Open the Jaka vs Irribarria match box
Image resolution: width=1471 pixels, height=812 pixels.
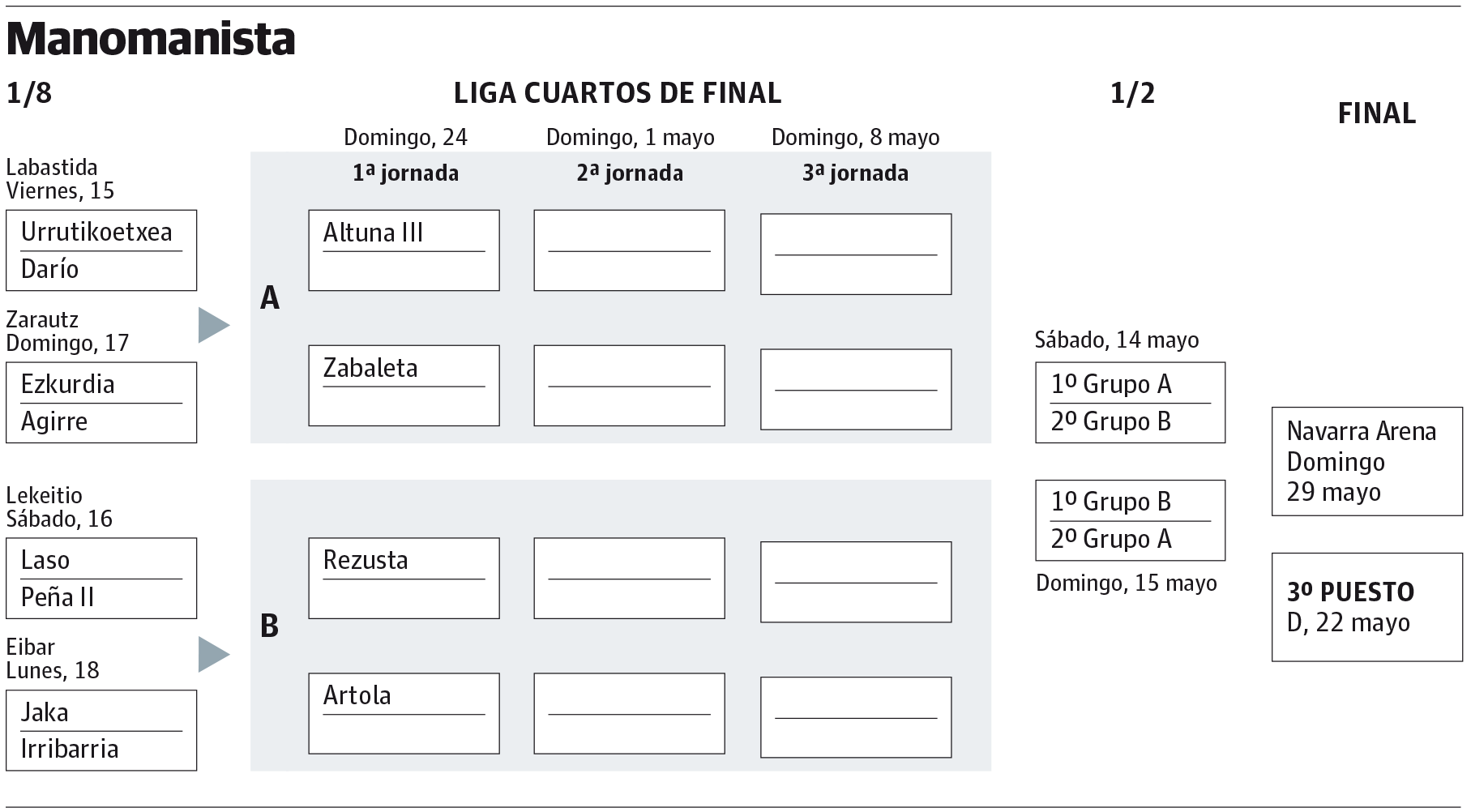(x=101, y=730)
